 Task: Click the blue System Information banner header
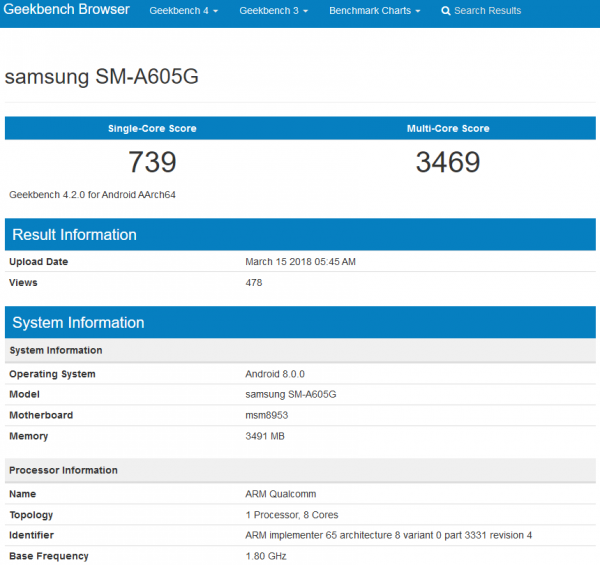pyautogui.click(x=300, y=322)
